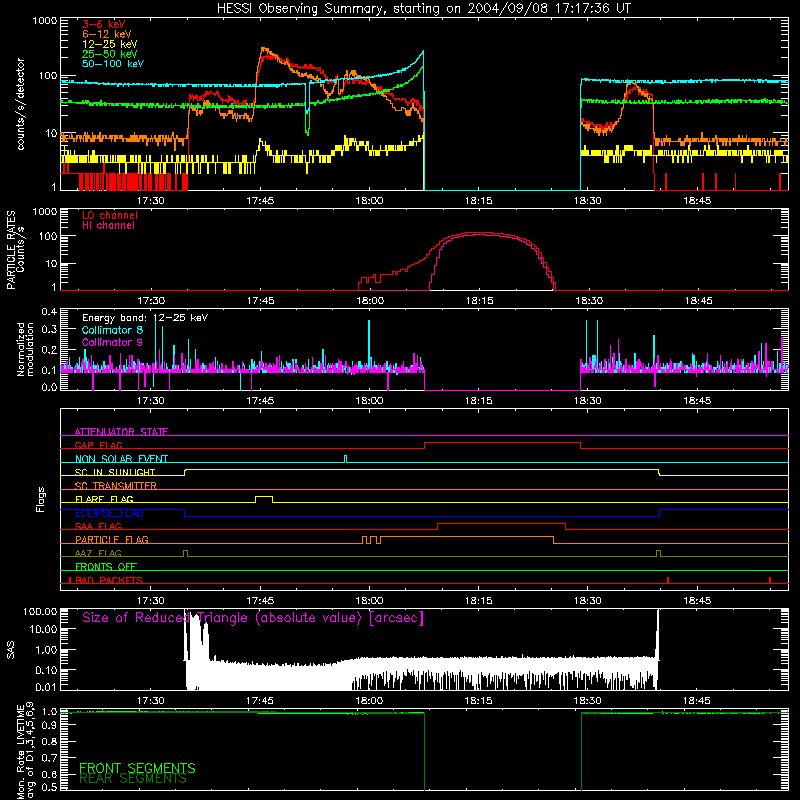Select the orange 6-12 keV legend label
800x800 pixels.
point(106,34)
